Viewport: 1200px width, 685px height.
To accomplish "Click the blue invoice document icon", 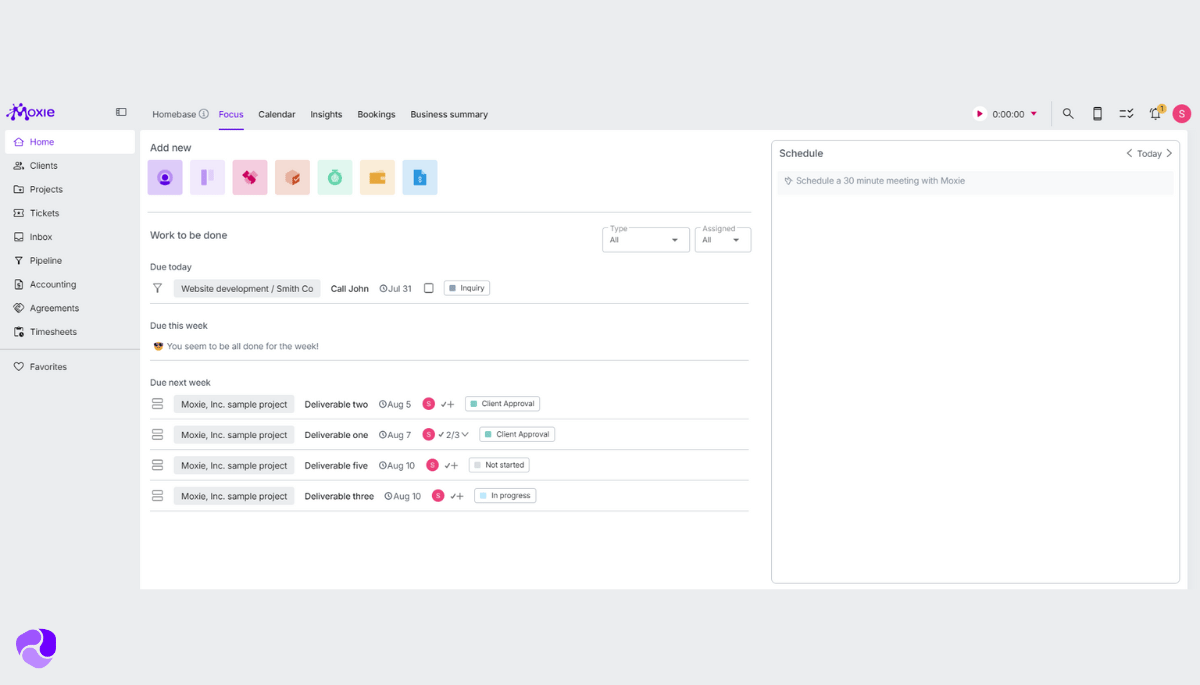I will 420,177.
